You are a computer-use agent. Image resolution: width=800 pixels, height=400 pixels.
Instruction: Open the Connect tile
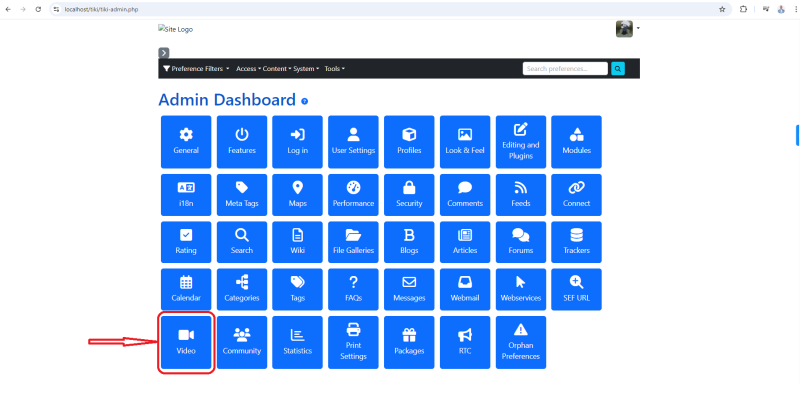coord(577,195)
